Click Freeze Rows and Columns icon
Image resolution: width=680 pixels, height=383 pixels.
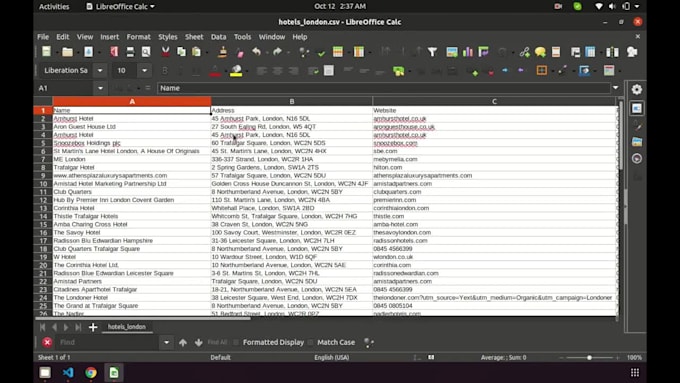[x=590, y=52]
